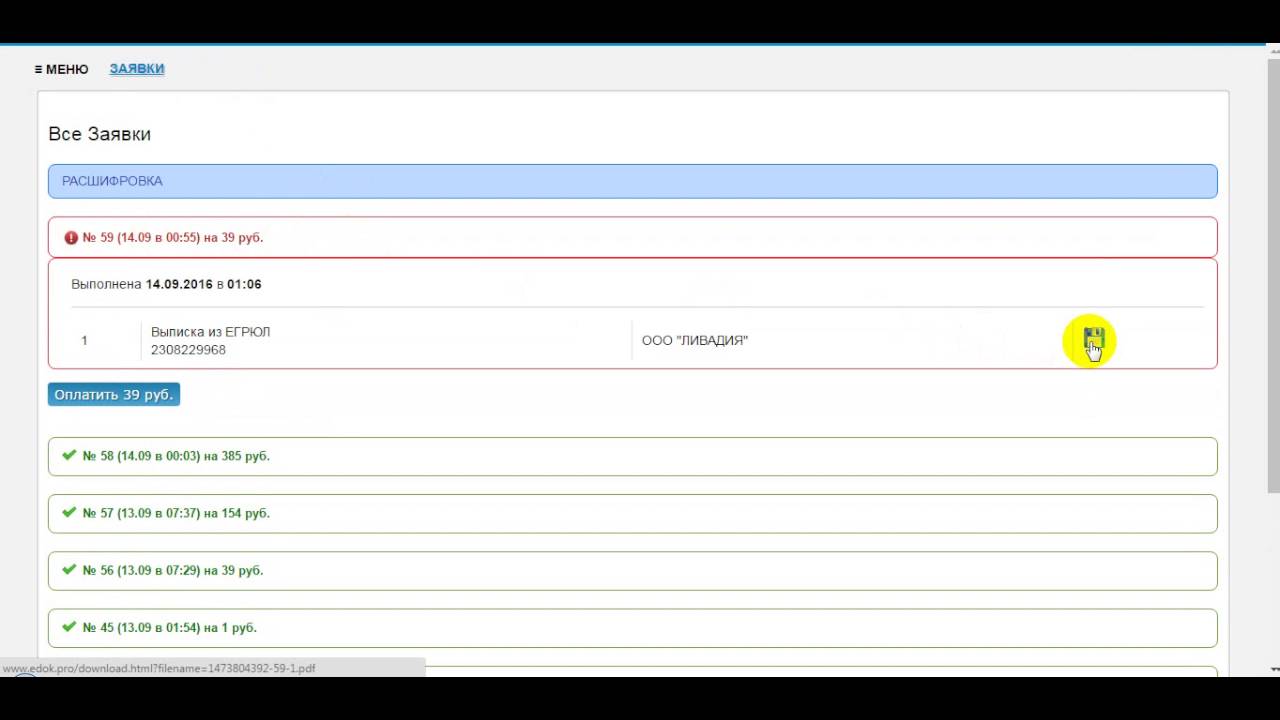
Task: Click the red error icon on № 59
Action: coord(71,238)
